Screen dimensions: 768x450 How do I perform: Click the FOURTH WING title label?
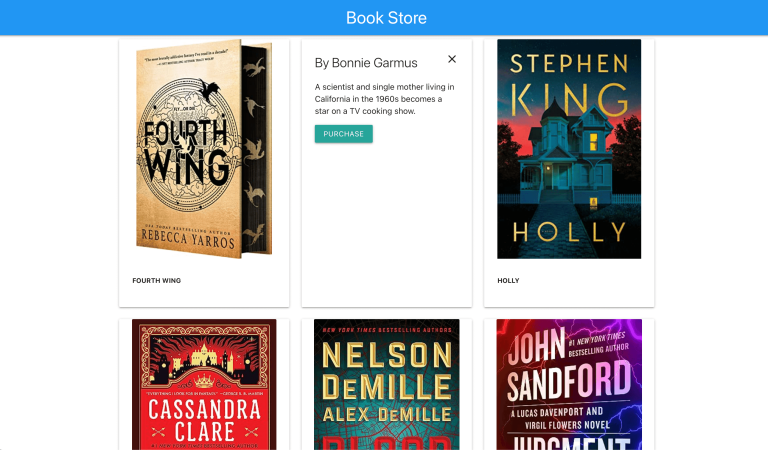(157, 281)
